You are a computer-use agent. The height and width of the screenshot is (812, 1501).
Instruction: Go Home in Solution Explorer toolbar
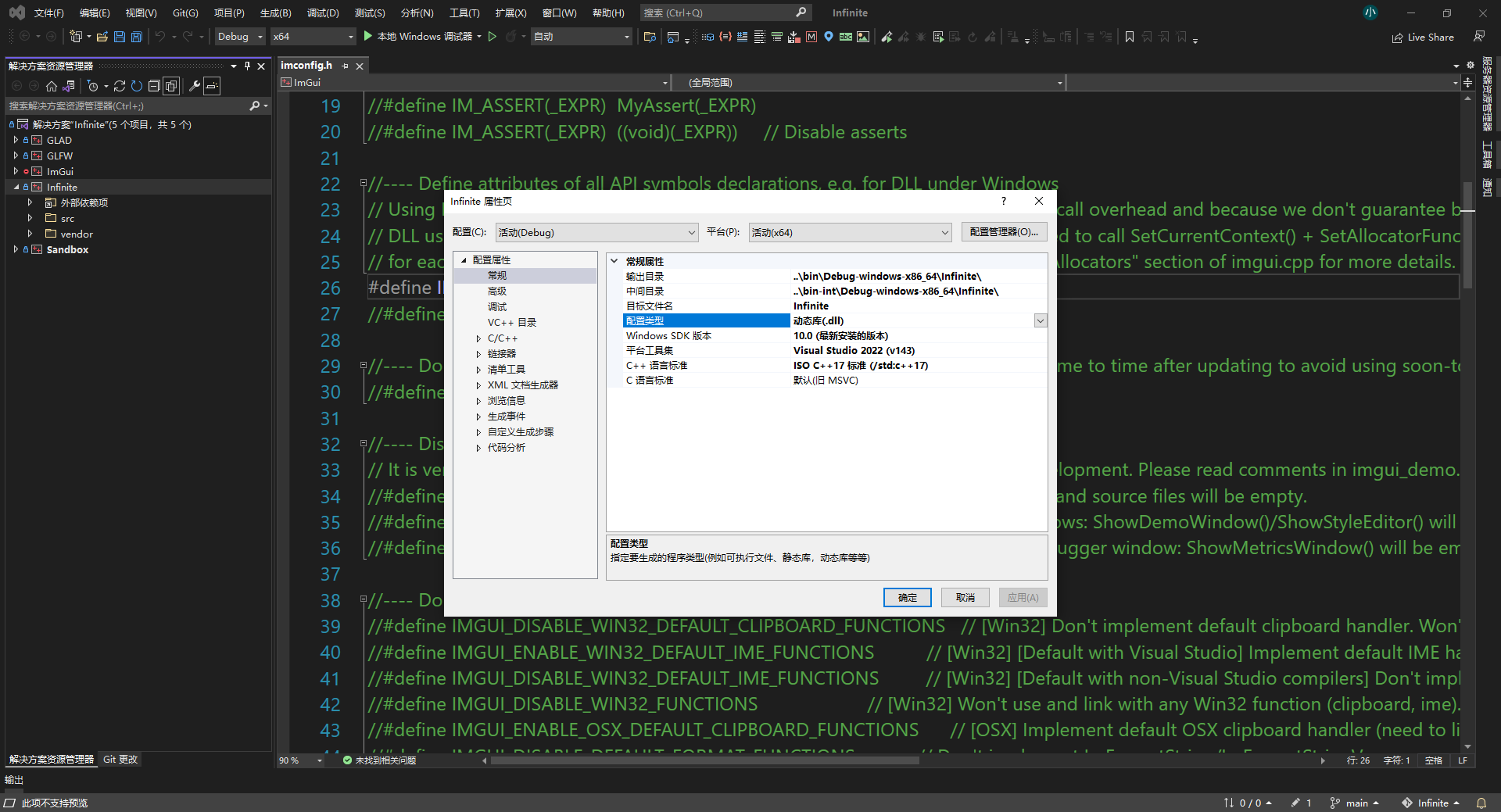tap(52, 86)
